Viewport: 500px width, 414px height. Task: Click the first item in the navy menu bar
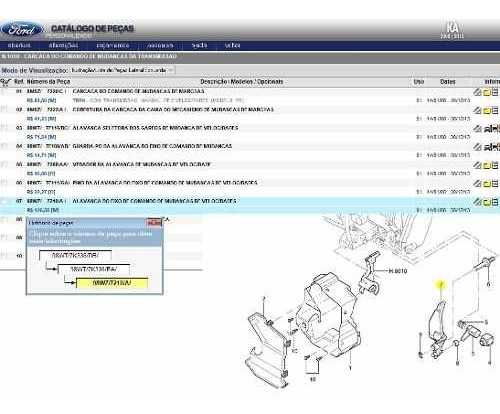[x=19, y=45]
